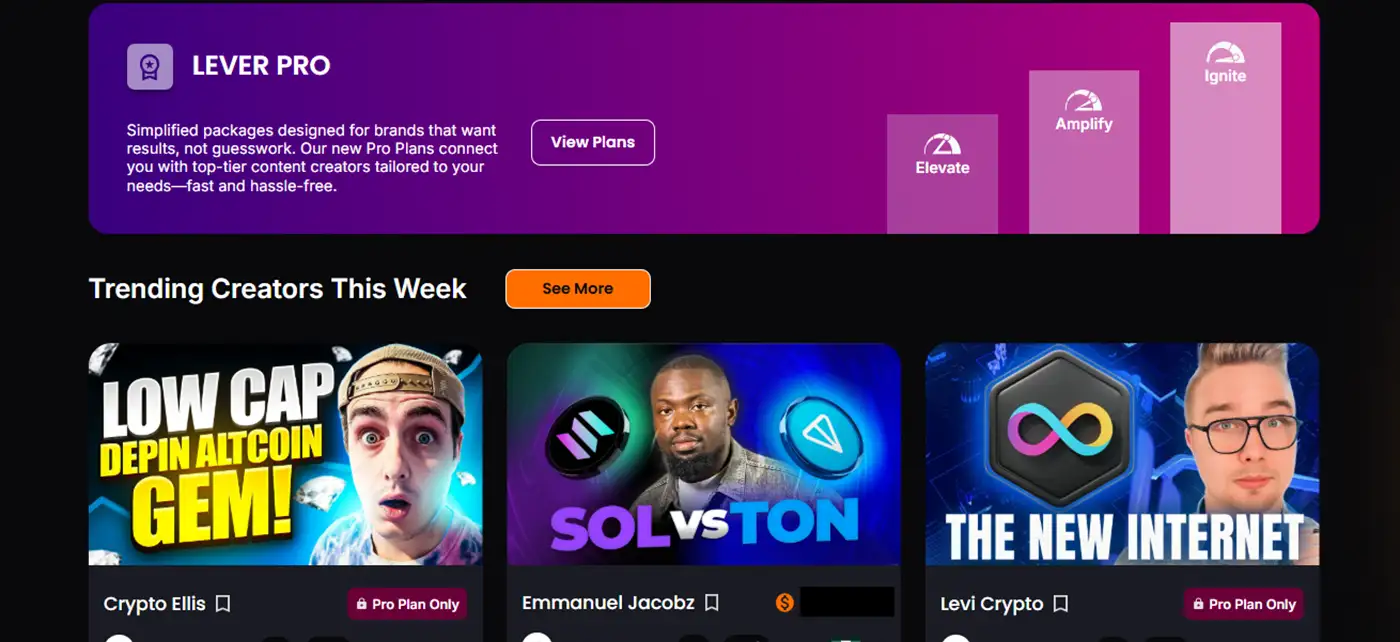Image resolution: width=1400 pixels, height=642 pixels.
Task: Click the Amplify gauge icon
Action: pos(1083,101)
